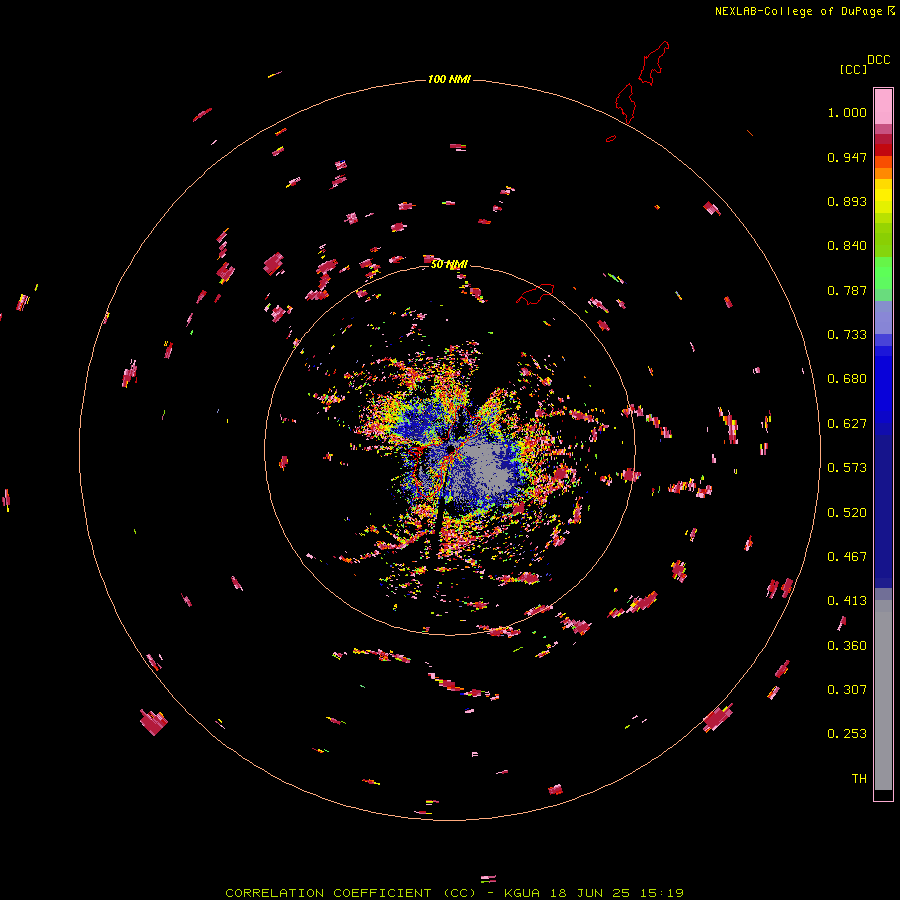Pick the orange swatch in the color bar

883,173
